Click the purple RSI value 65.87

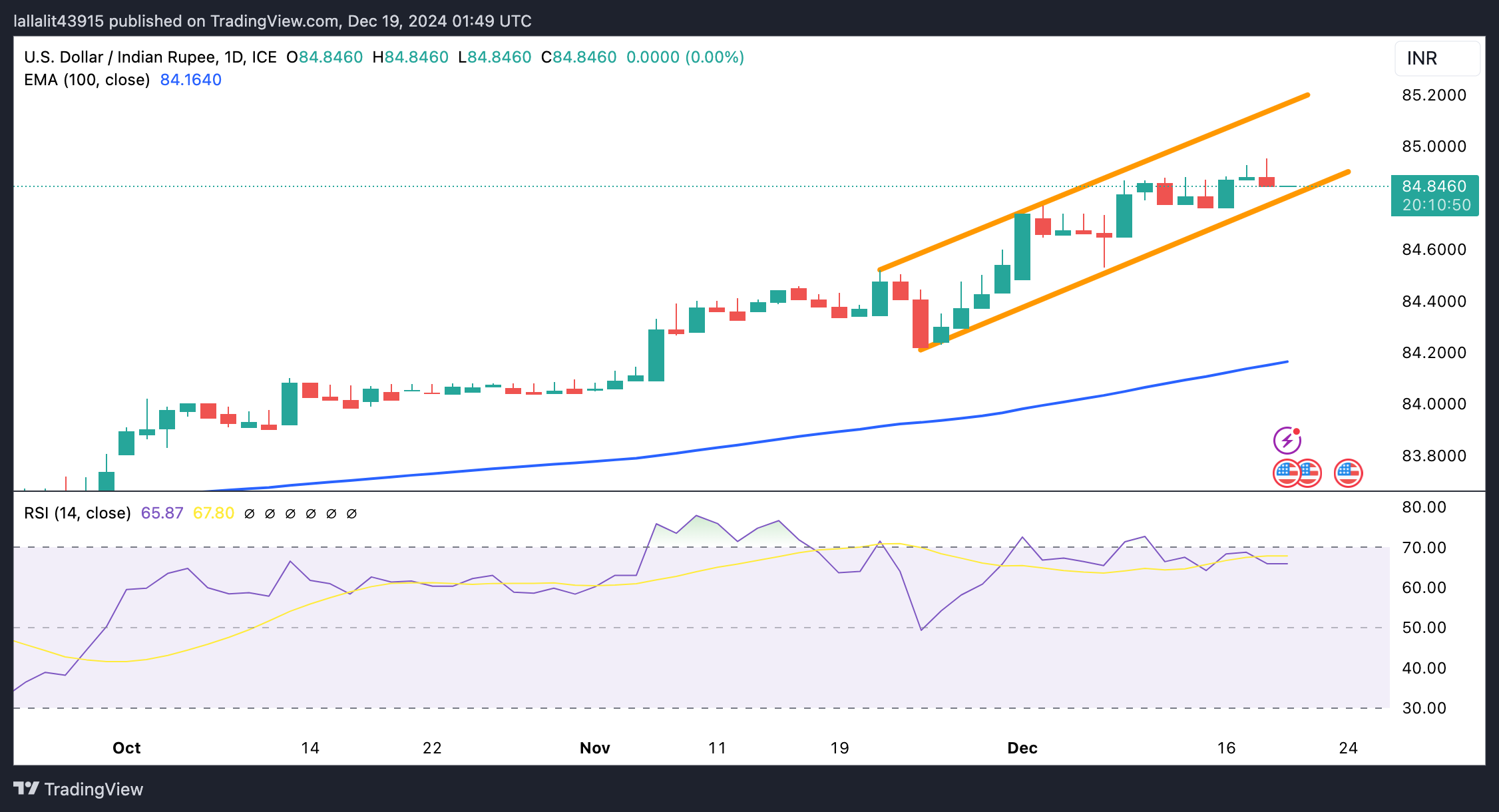point(162,513)
